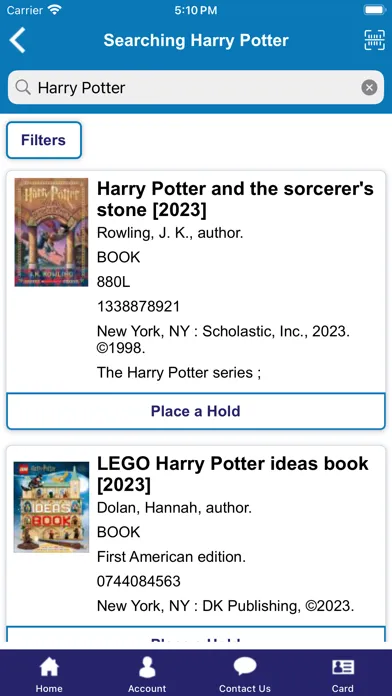392x696 pixels.
Task: Tap the back arrow icon
Action: (x=17, y=40)
